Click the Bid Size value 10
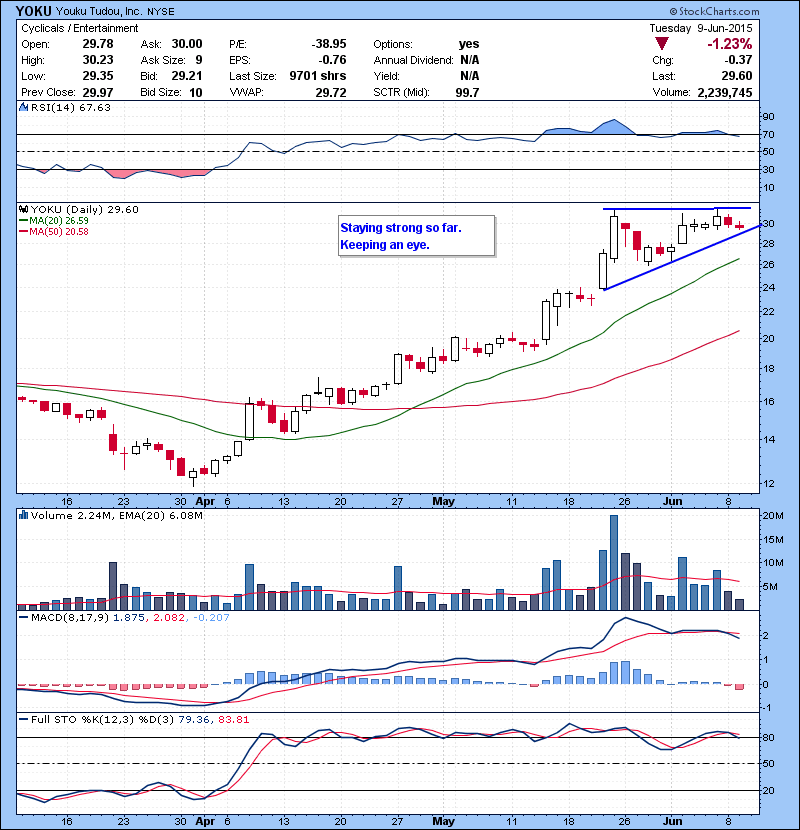 [x=195, y=93]
